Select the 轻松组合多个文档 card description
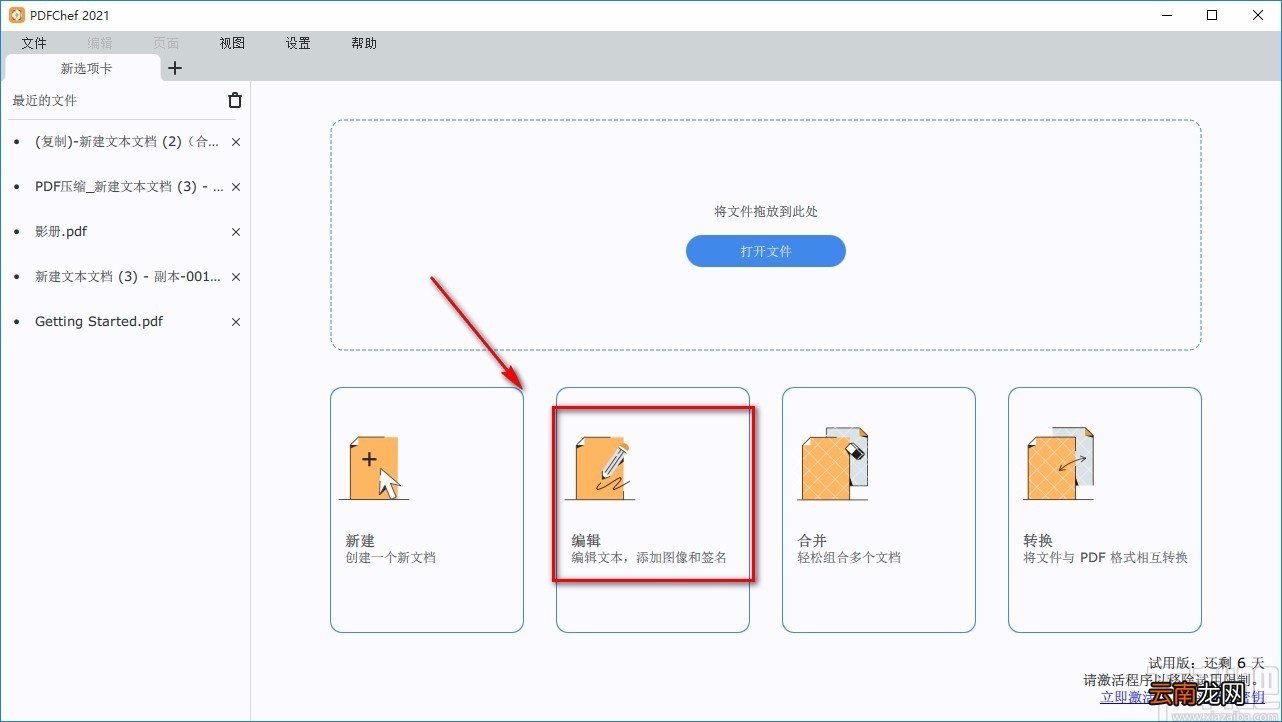The height and width of the screenshot is (722, 1282). coord(849,558)
